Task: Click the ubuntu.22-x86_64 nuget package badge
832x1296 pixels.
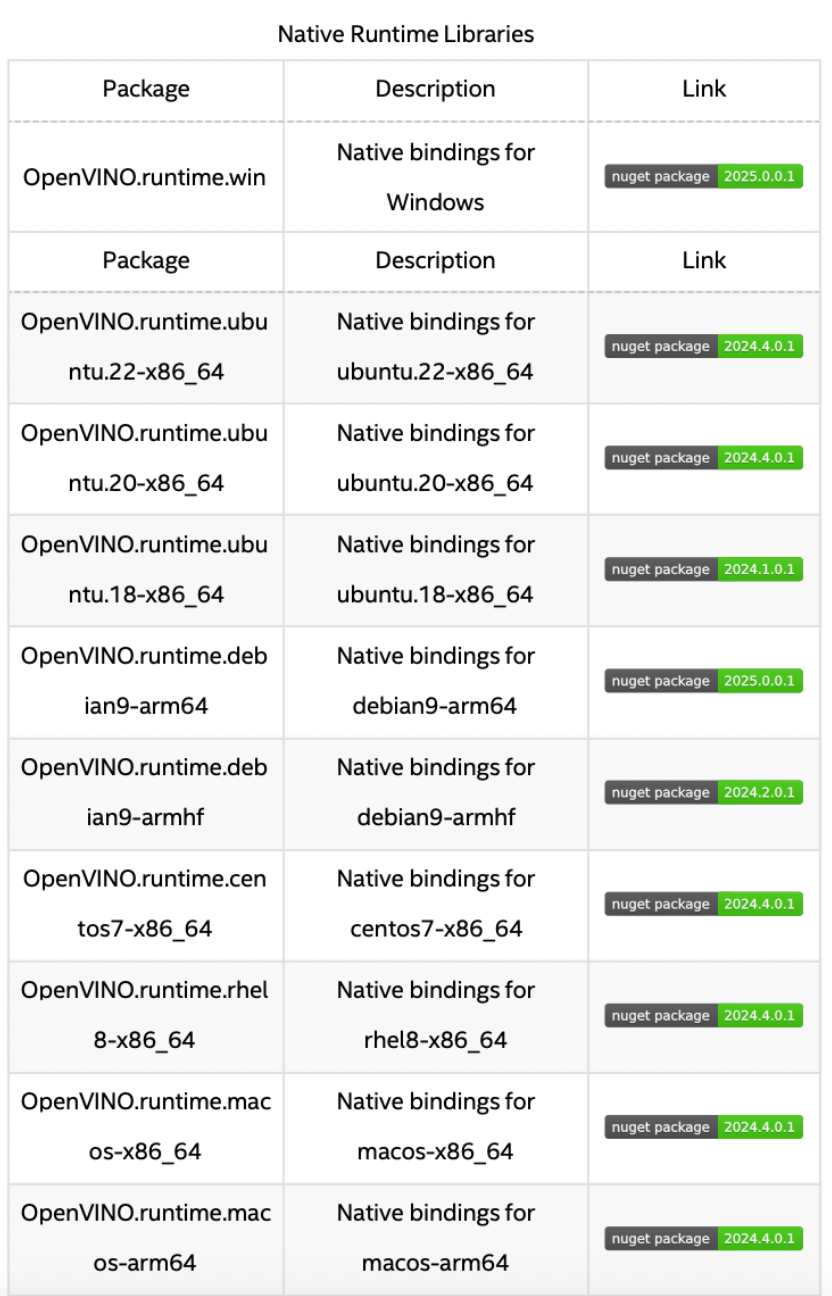Action: tap(704, 347)
